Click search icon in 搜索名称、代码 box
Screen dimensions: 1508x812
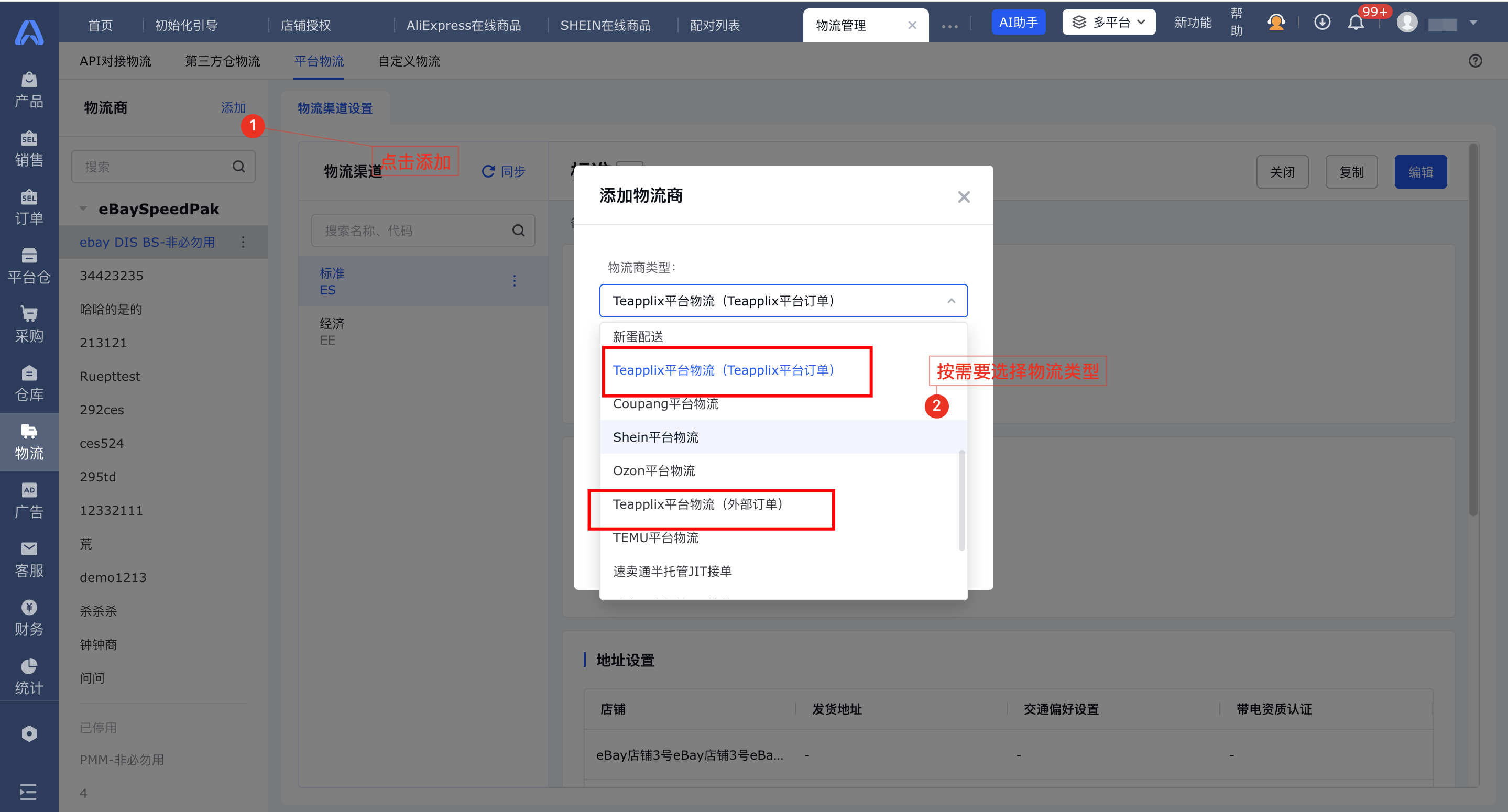tap(519, 231)
